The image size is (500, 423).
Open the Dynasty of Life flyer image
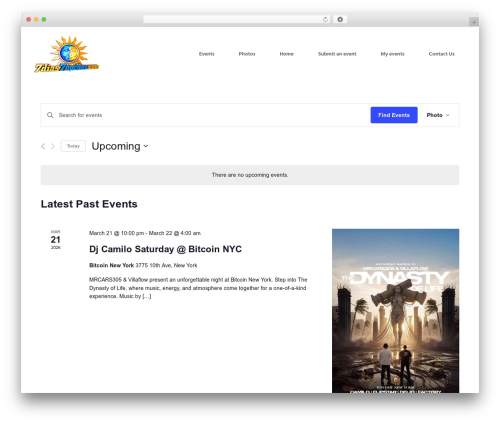click(x=395, y=311)
